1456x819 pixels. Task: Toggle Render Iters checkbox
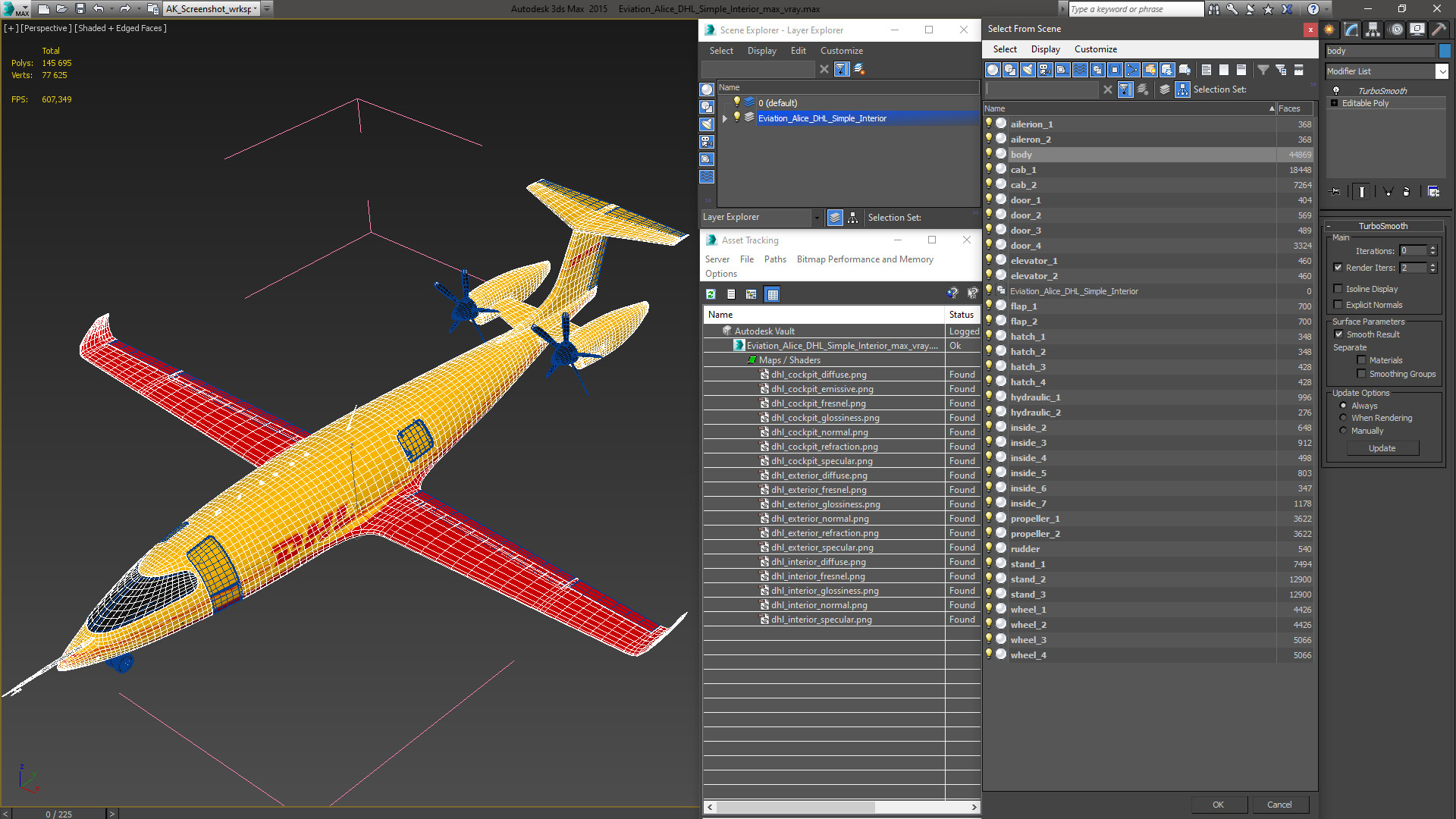point(1338,268)
